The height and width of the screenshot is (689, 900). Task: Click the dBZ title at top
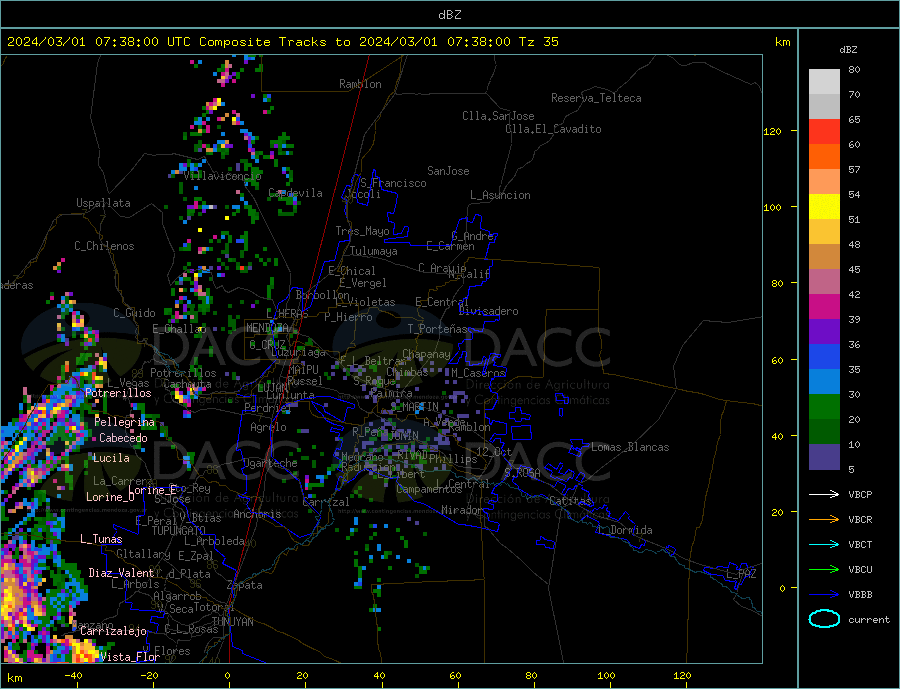(449, 15)
